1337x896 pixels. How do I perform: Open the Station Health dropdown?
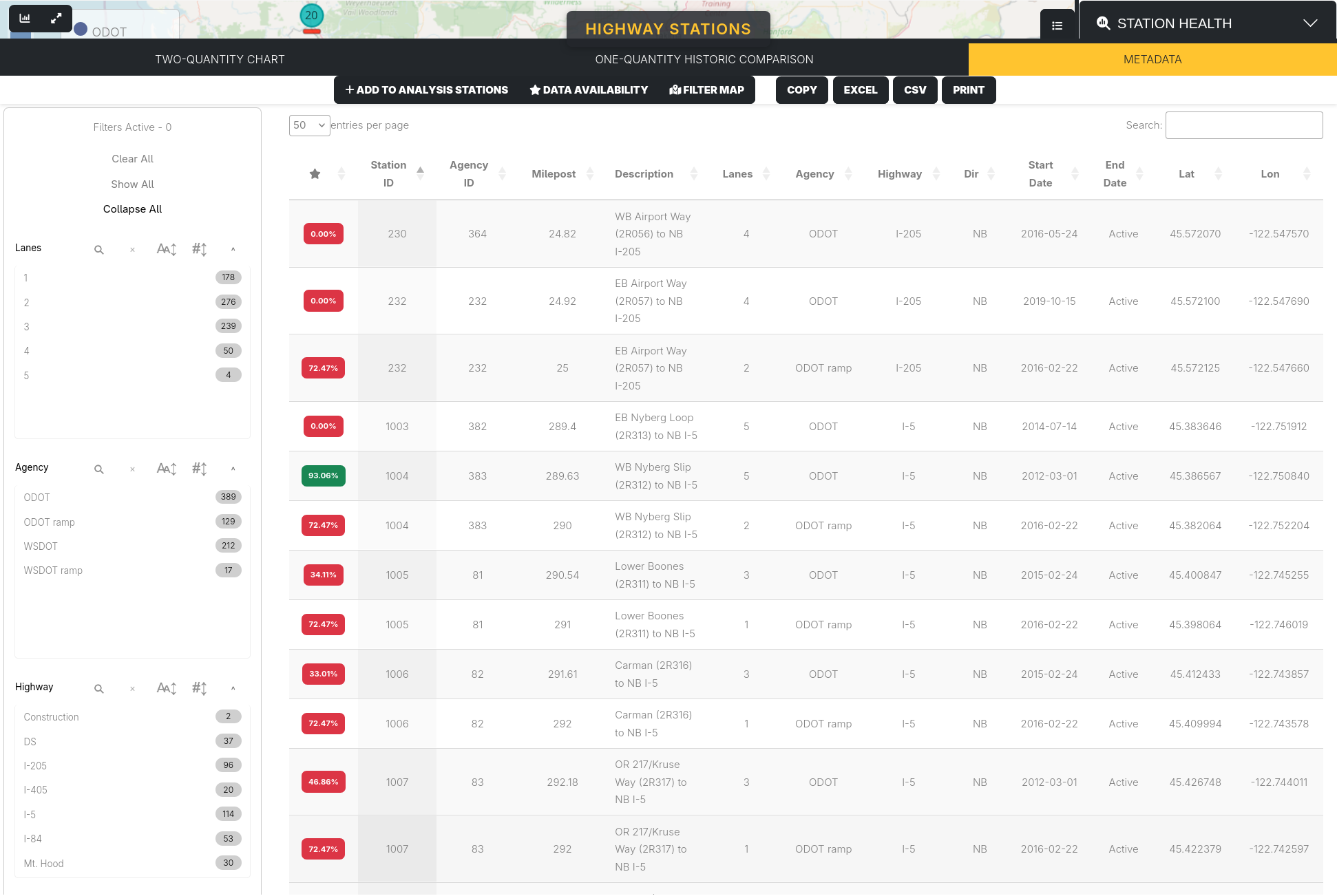click(x=1208, y=23)
